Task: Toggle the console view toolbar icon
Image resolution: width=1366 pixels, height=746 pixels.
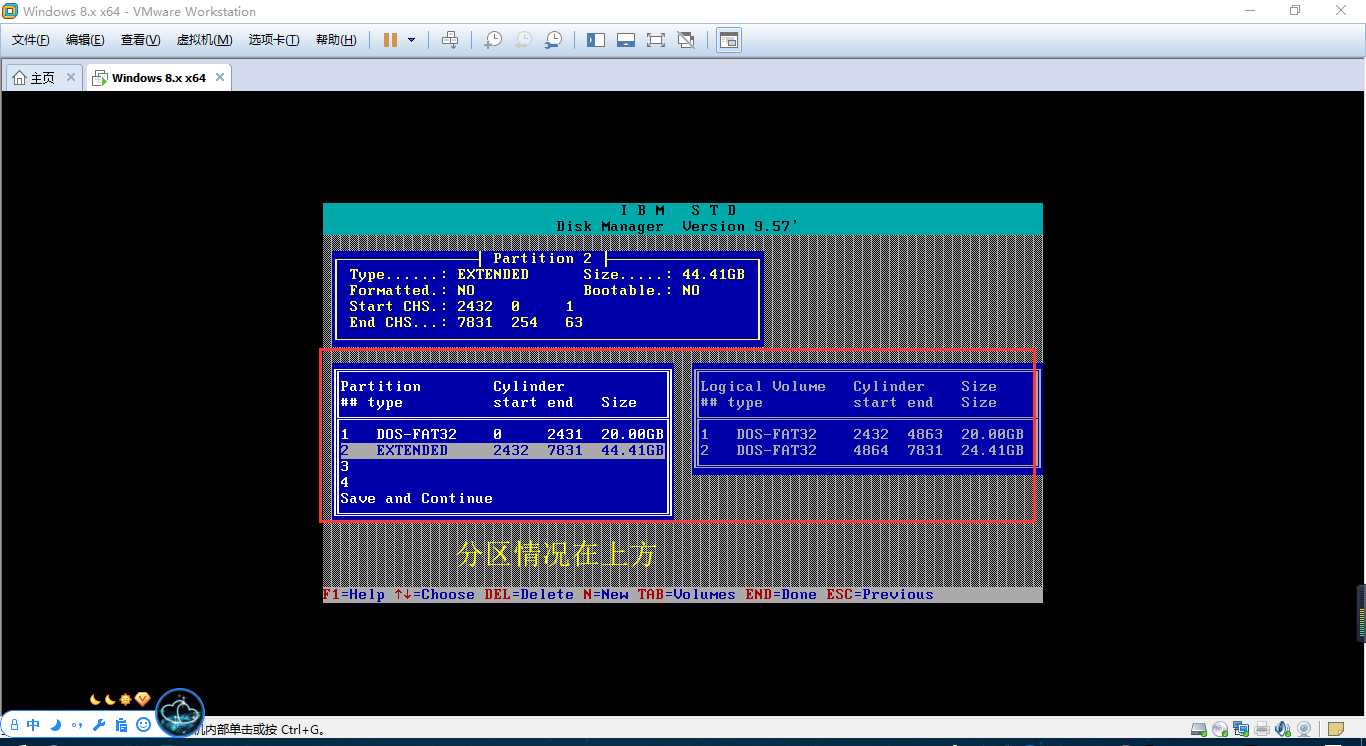Action: (x=729, y=40)
